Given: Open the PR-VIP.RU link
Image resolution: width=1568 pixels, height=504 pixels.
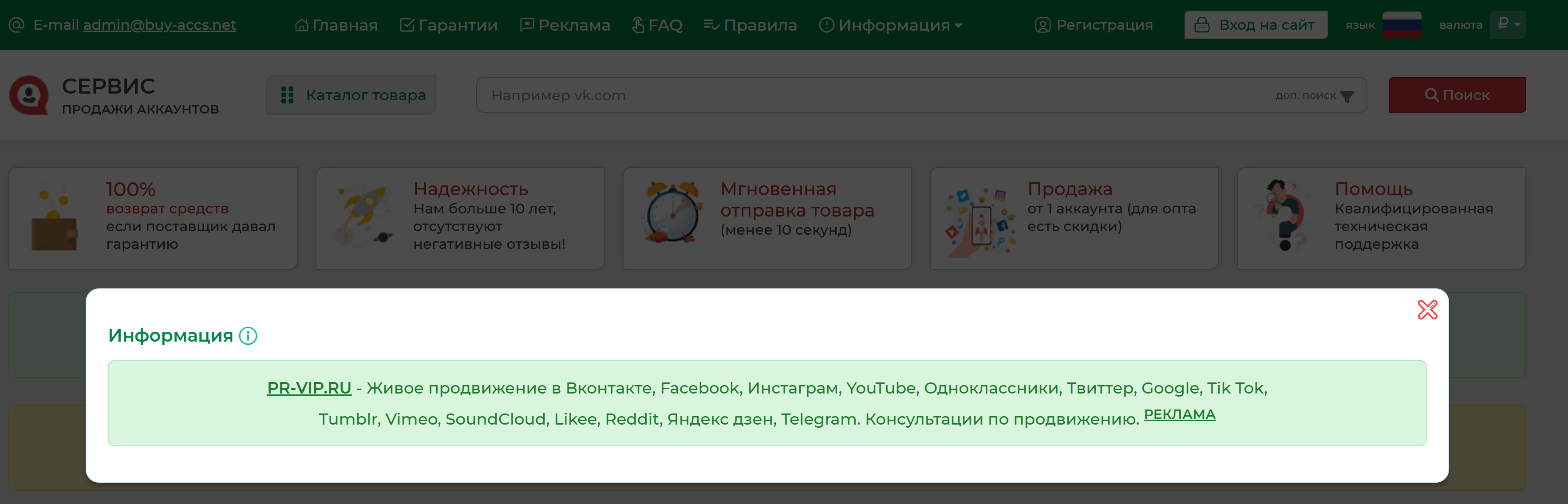Looking at the screenshot, I should [309, 388].
